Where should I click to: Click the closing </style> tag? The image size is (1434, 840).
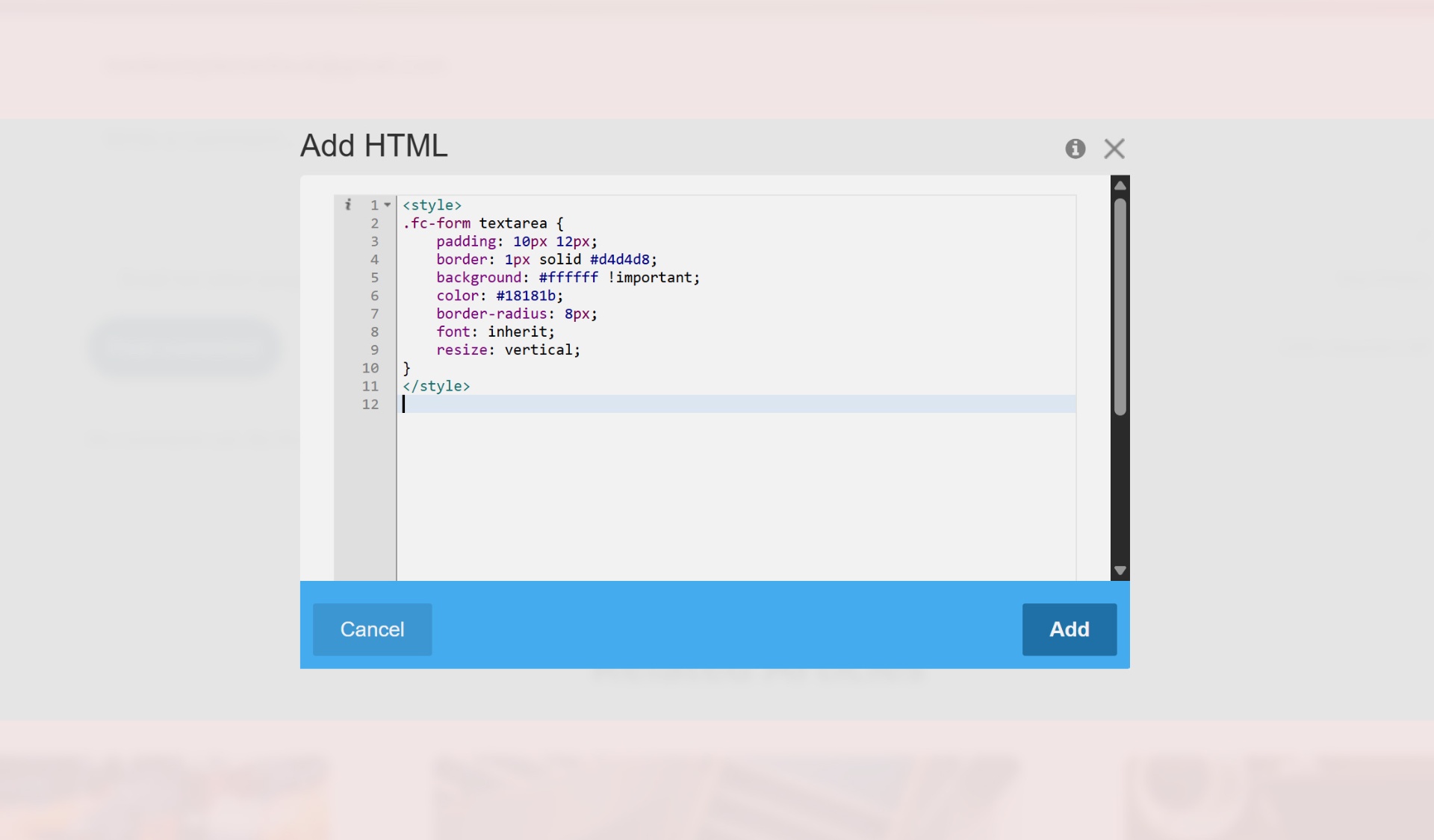436,386
